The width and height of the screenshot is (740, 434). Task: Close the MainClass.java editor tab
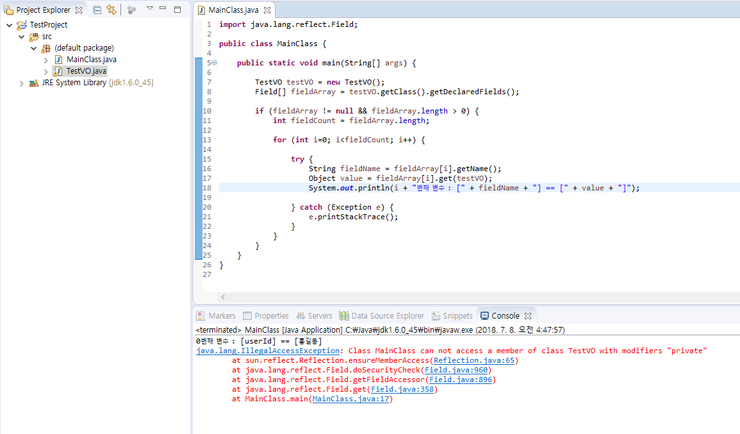pos(267,9)
